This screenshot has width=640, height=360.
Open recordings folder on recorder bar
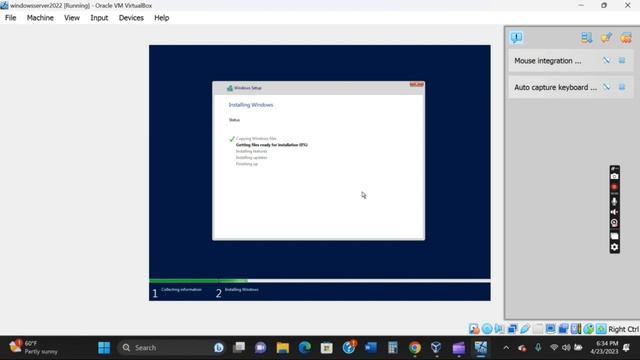[x=614, y=236]
